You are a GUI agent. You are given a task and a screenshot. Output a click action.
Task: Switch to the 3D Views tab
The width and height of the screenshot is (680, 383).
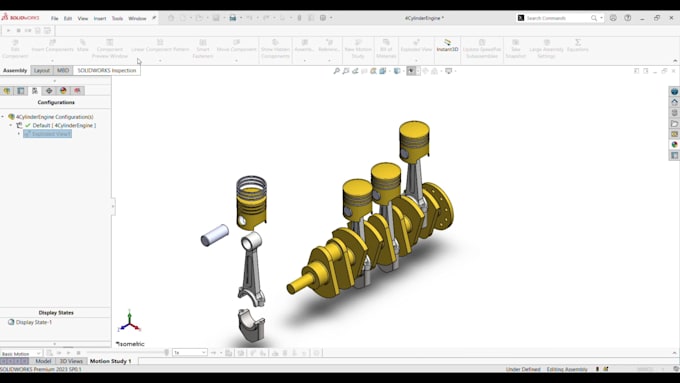click(x=71, y=361)
